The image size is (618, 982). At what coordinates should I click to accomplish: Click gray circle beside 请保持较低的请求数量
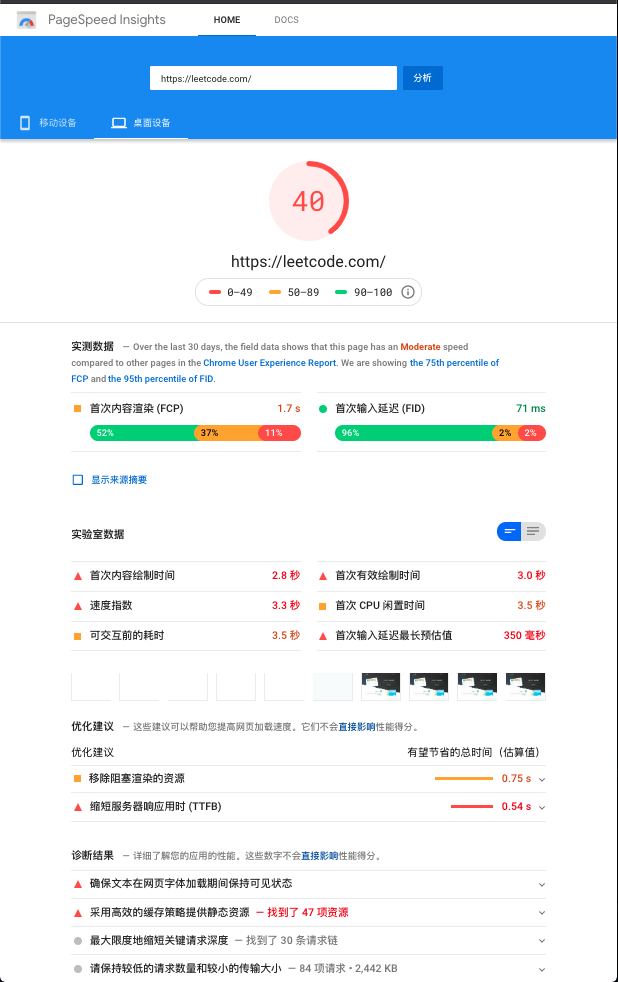[78, 969]
